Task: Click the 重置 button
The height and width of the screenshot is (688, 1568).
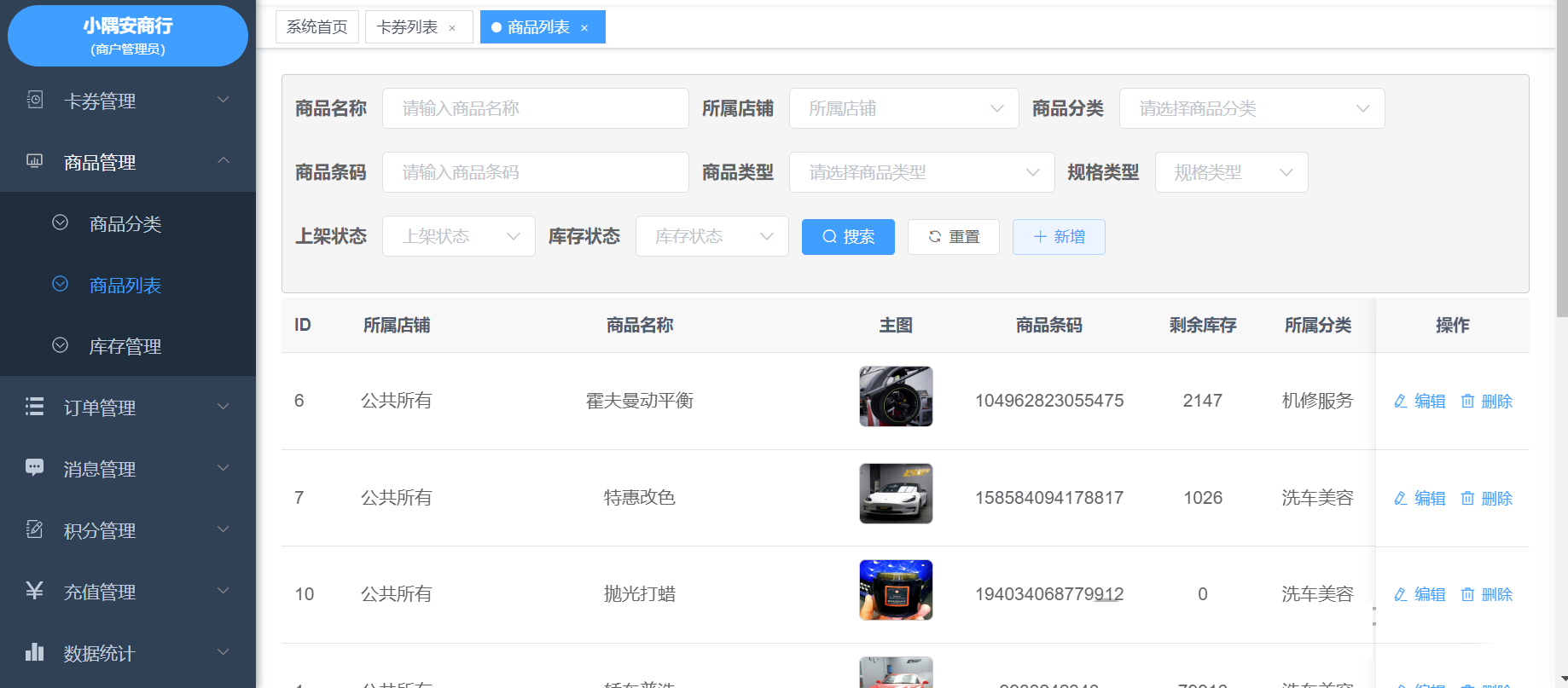Action: pos(953,237)
